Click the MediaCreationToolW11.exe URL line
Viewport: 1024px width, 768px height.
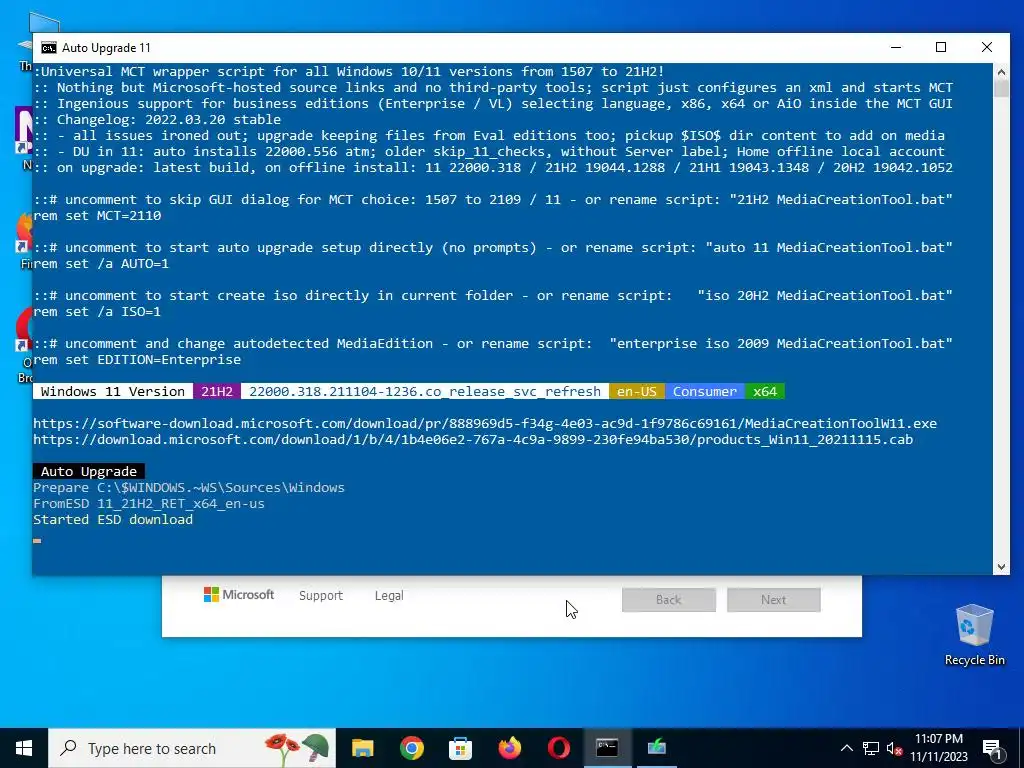click(485, 423)
